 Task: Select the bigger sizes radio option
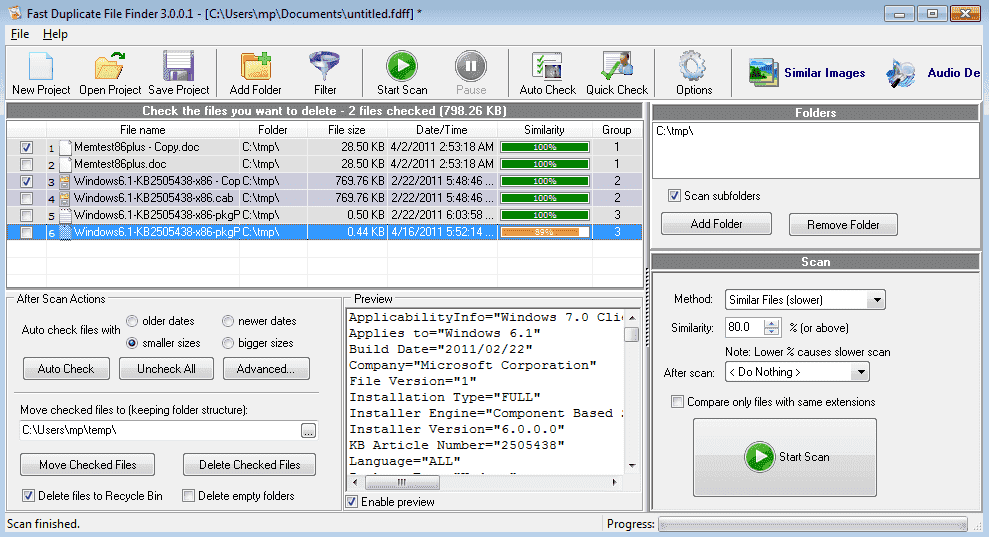point(228,343)
